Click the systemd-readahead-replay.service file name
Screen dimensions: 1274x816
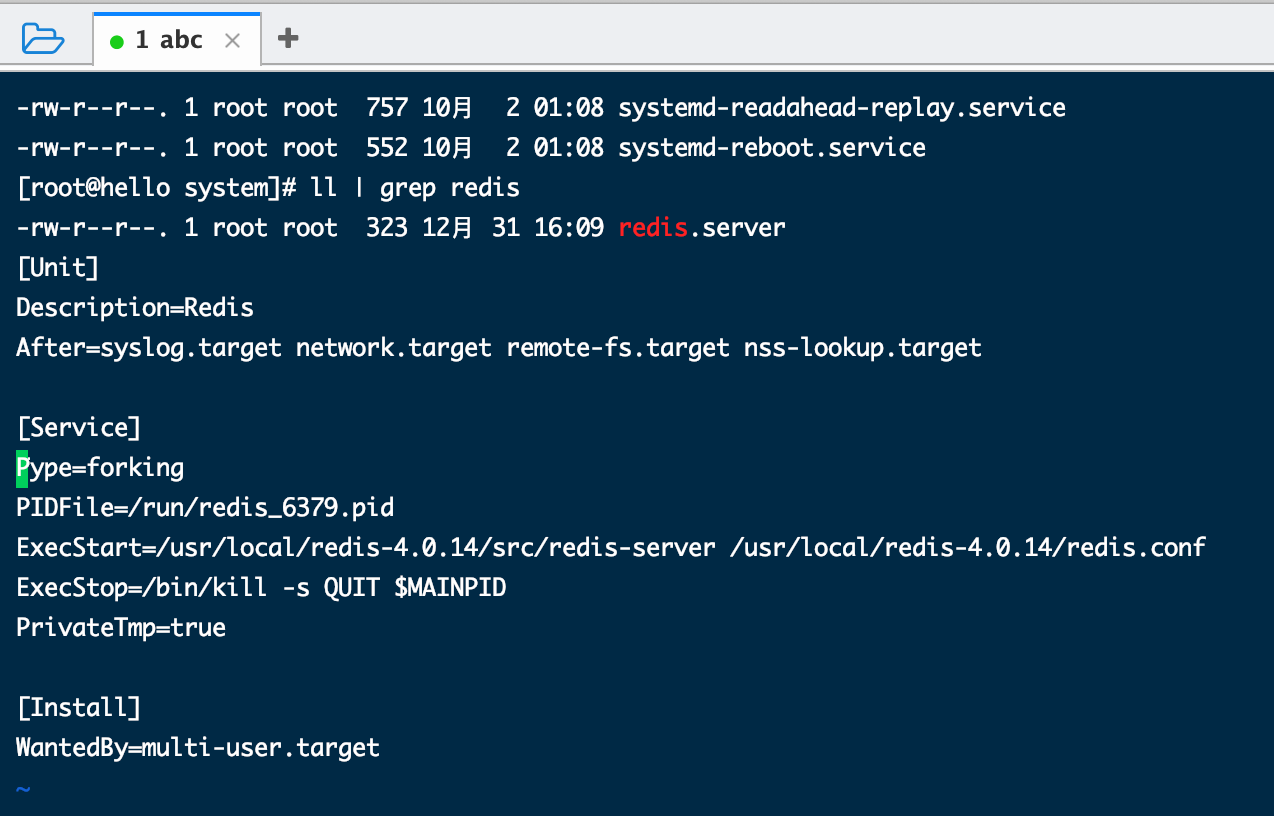click(841, 108)
